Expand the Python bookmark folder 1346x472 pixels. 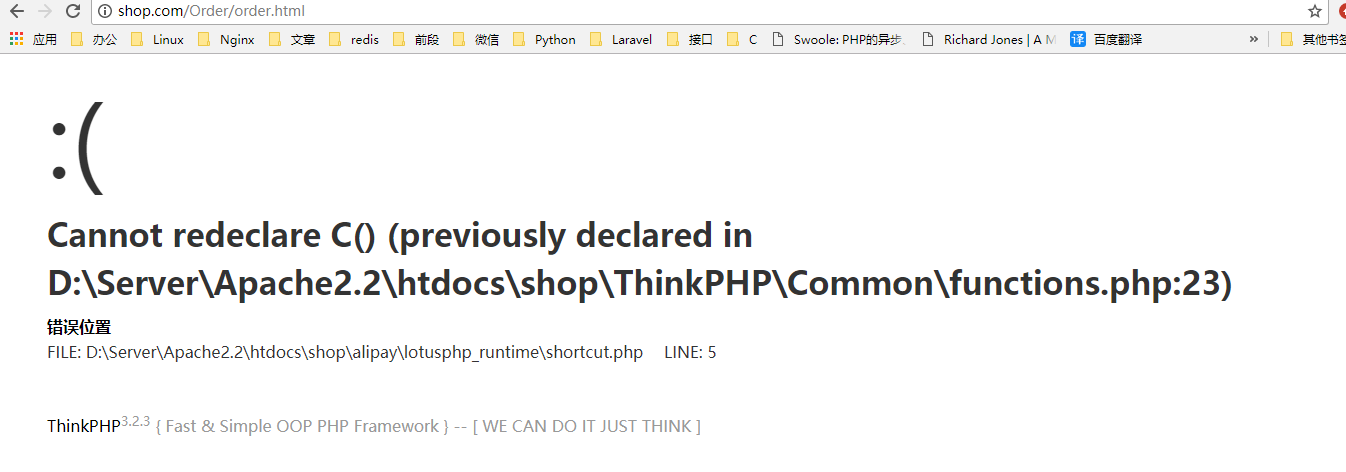pyautogui.click(x=544, y=40)
